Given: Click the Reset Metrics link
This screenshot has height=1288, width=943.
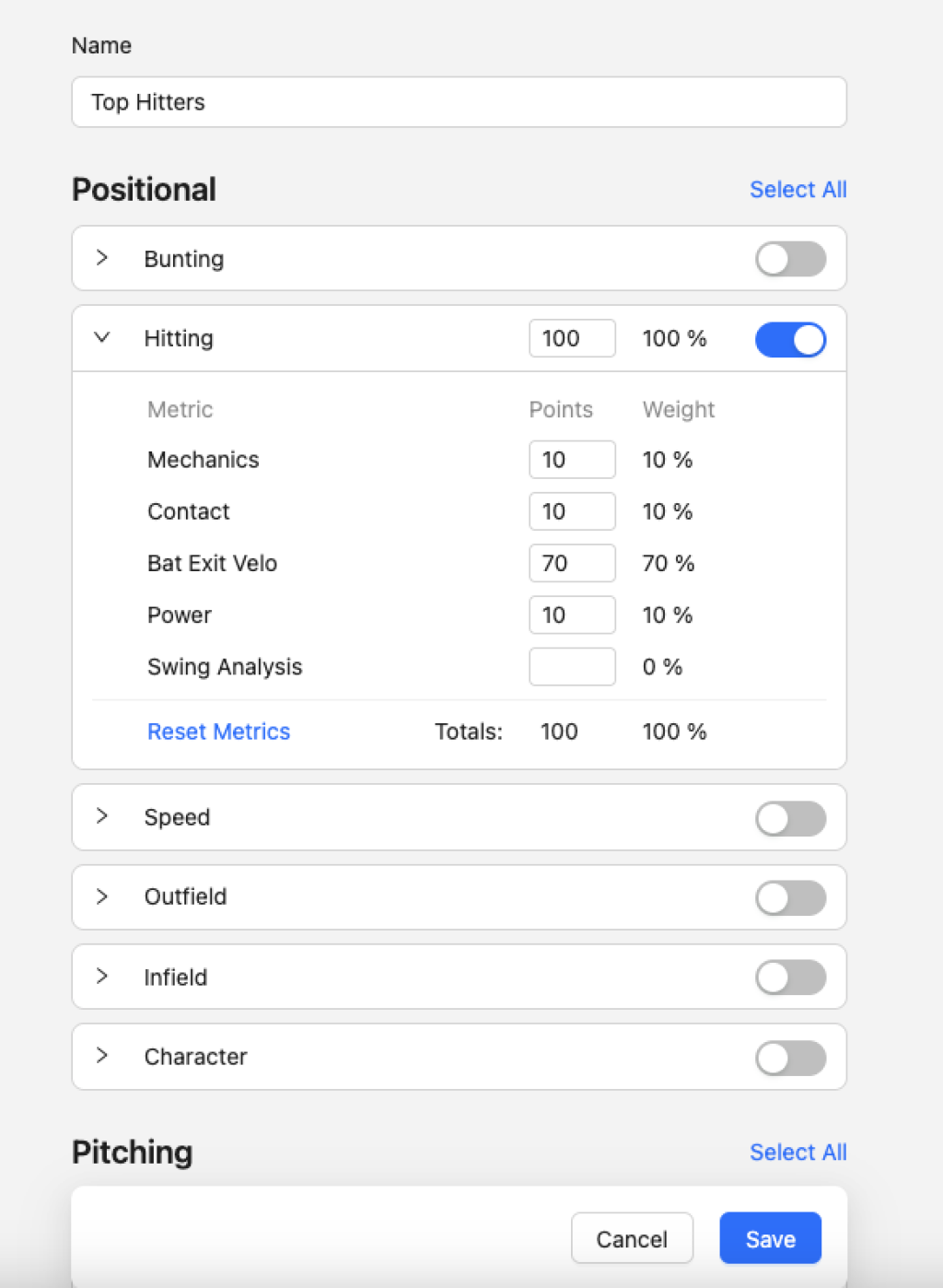Looking at the screenshot, I should 218,732.
